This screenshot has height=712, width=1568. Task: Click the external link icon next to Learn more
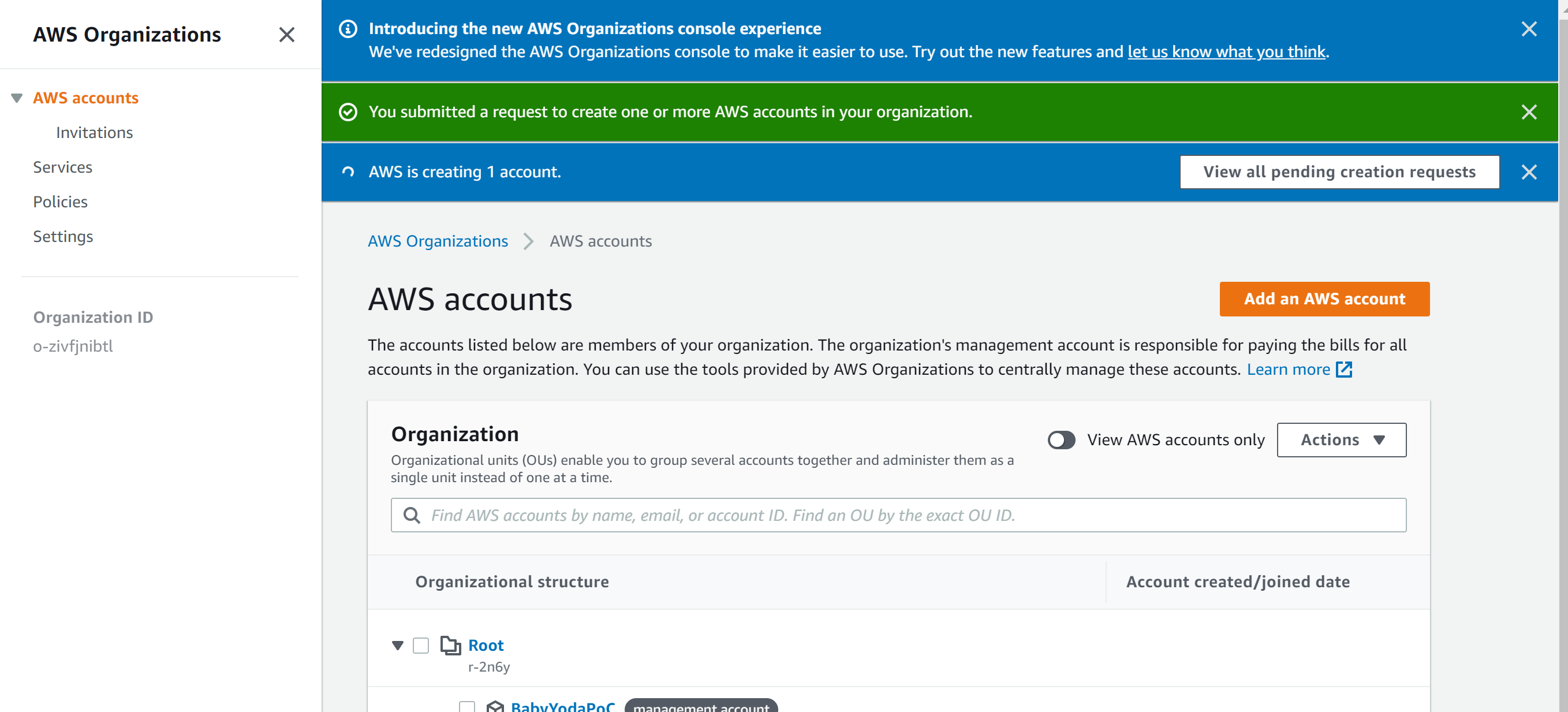click(x=1344, y=369)
